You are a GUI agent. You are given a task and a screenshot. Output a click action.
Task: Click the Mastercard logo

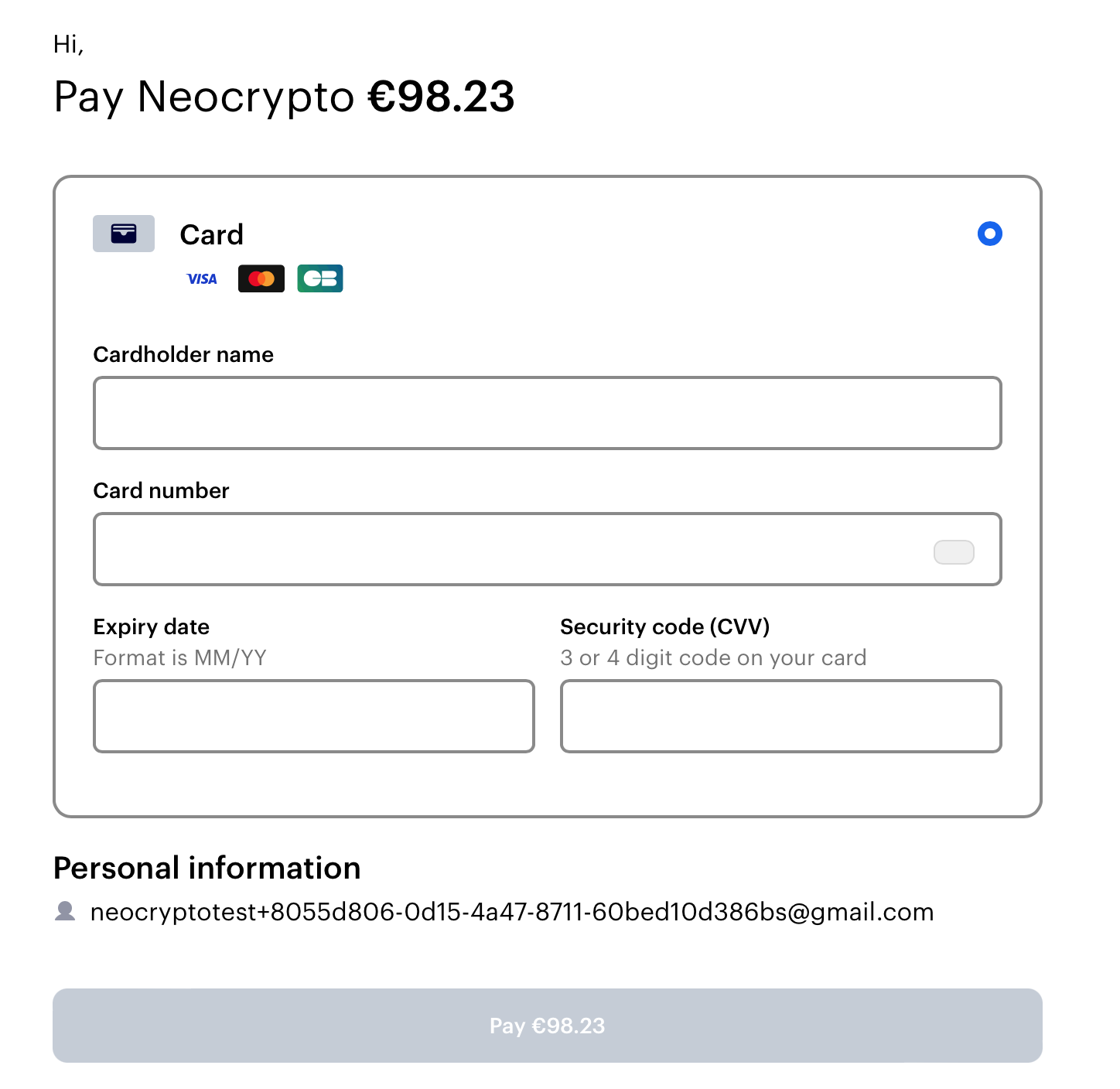[261, 278]
